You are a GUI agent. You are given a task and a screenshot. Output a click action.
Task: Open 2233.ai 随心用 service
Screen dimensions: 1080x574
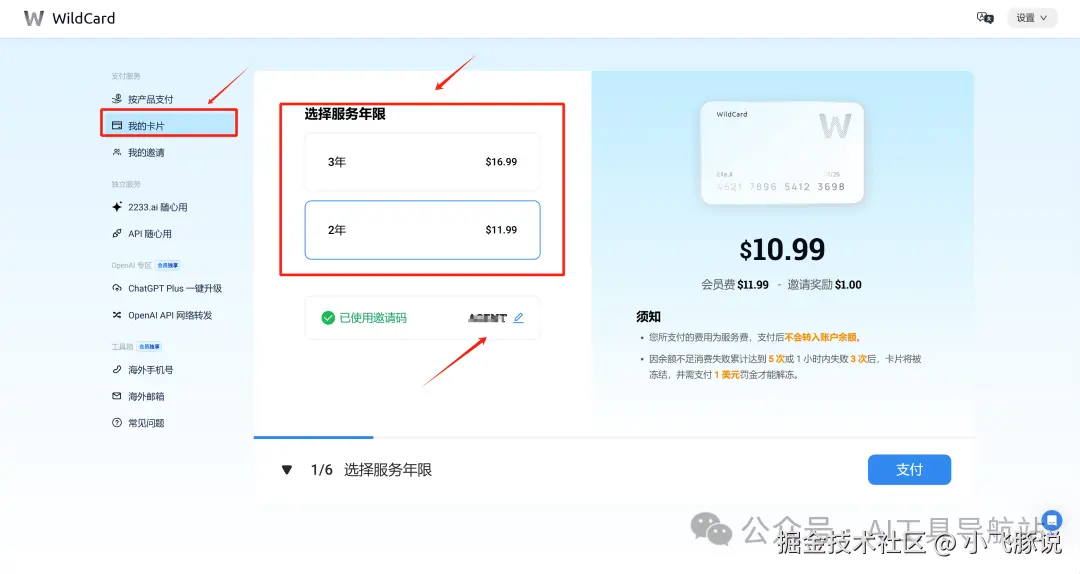[x=157, y=207]
